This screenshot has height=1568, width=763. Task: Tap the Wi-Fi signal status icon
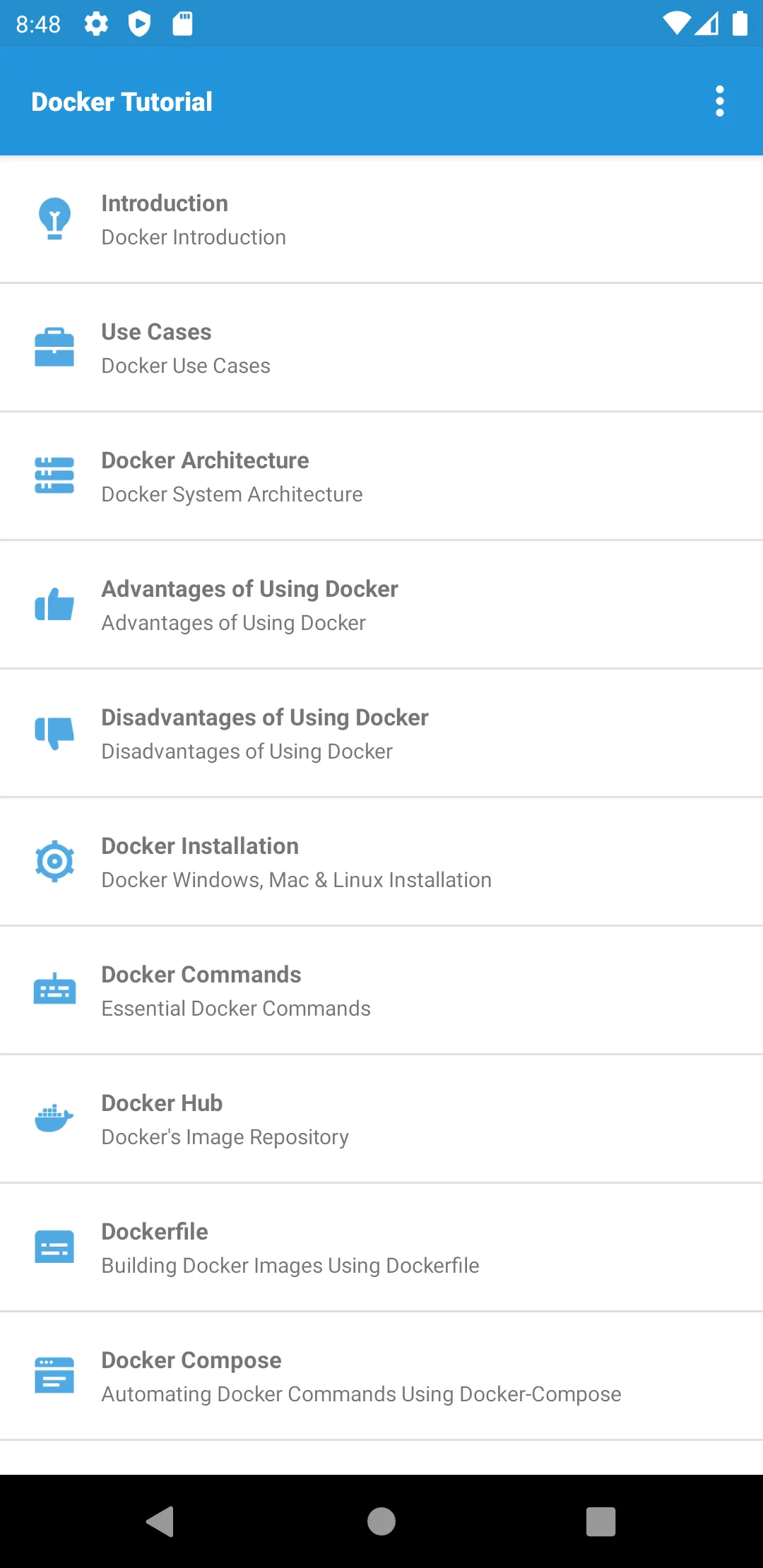click(677, 24)
